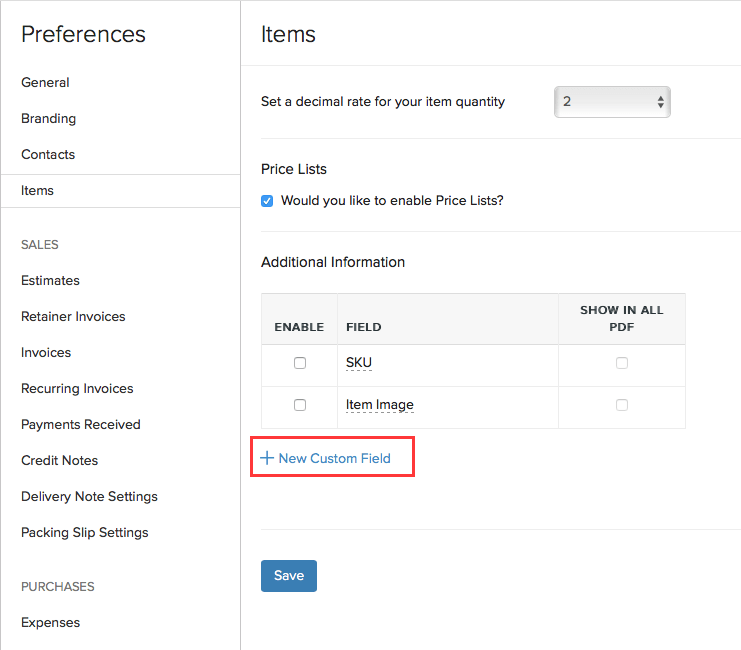Select Contacts in the sidebar
The width and height of the screenshot is (741, 650).
[x=48, y=154]
